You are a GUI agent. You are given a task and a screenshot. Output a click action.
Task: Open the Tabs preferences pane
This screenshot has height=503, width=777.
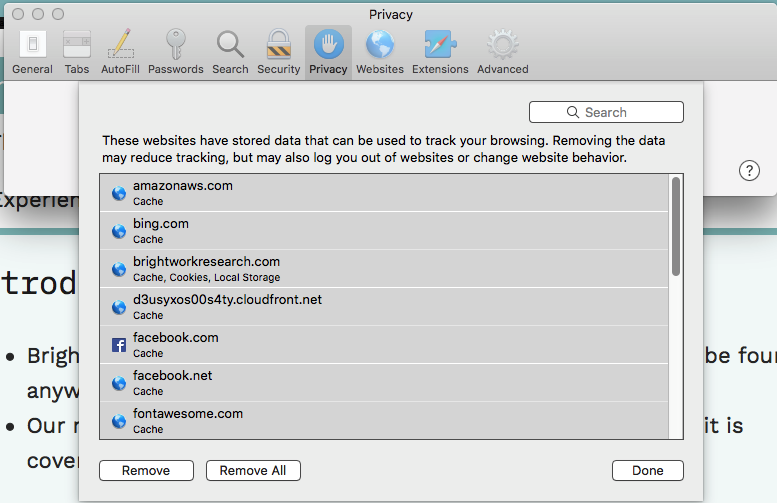tap(77, 53)
